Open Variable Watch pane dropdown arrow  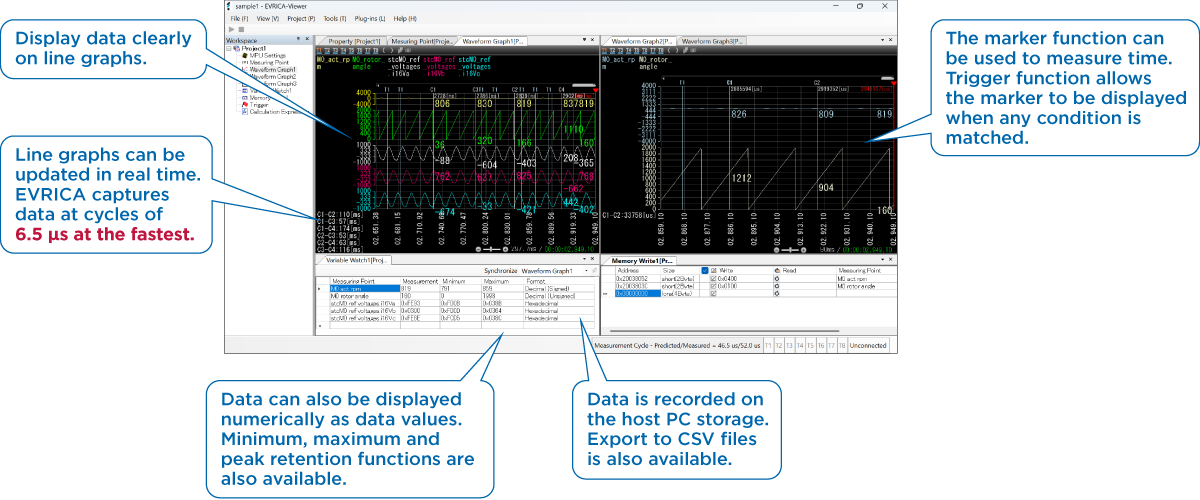584,259
